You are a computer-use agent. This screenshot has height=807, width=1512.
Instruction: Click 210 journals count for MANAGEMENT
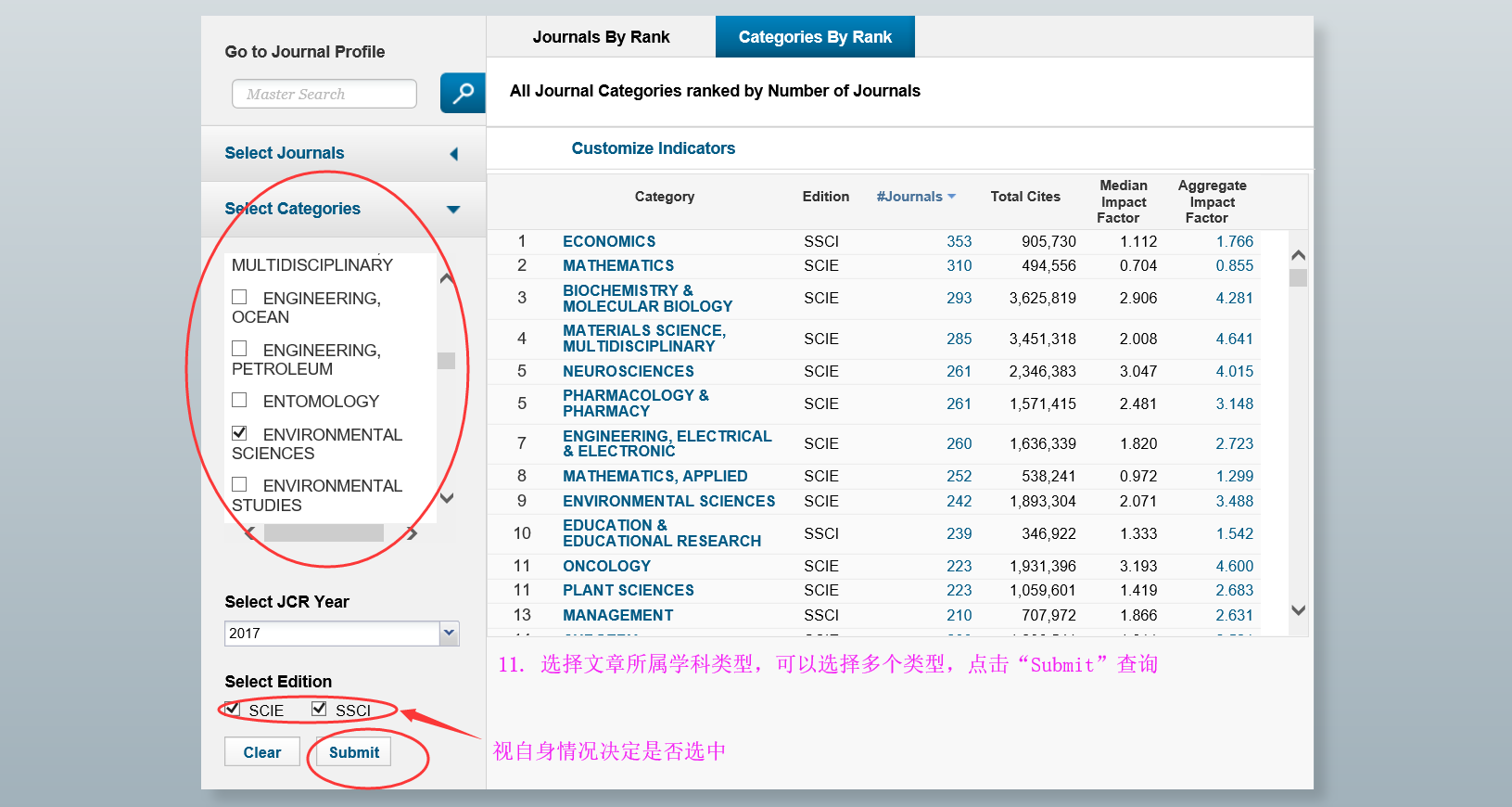coord(959,615)
